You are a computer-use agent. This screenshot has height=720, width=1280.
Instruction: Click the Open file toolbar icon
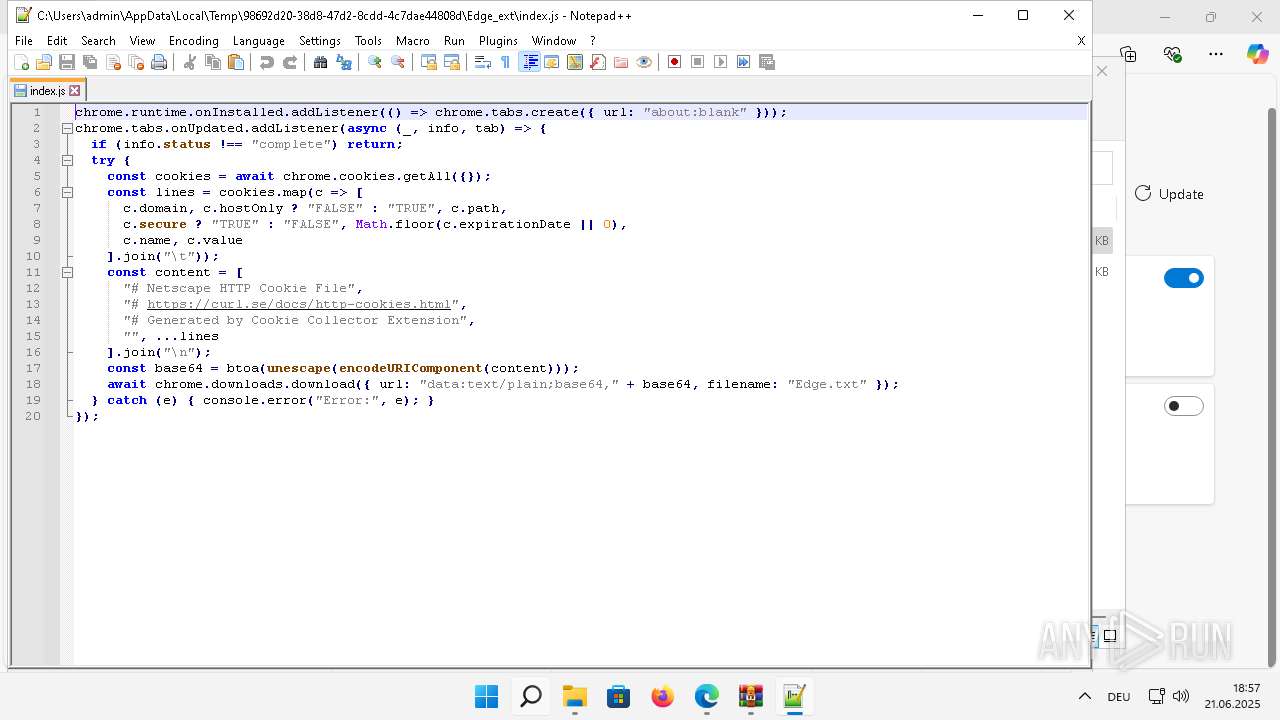pos(44,62)
